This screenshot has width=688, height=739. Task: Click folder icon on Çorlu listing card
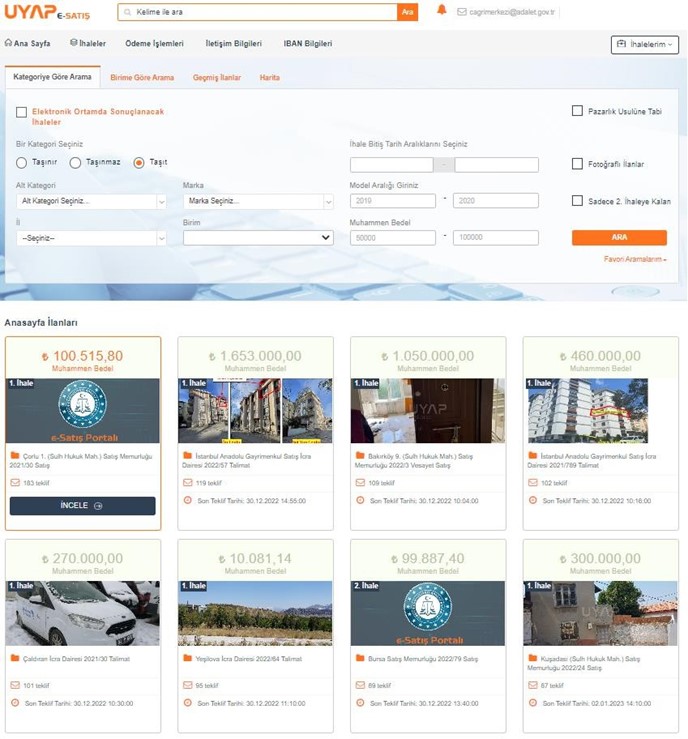tap(15, 456)
